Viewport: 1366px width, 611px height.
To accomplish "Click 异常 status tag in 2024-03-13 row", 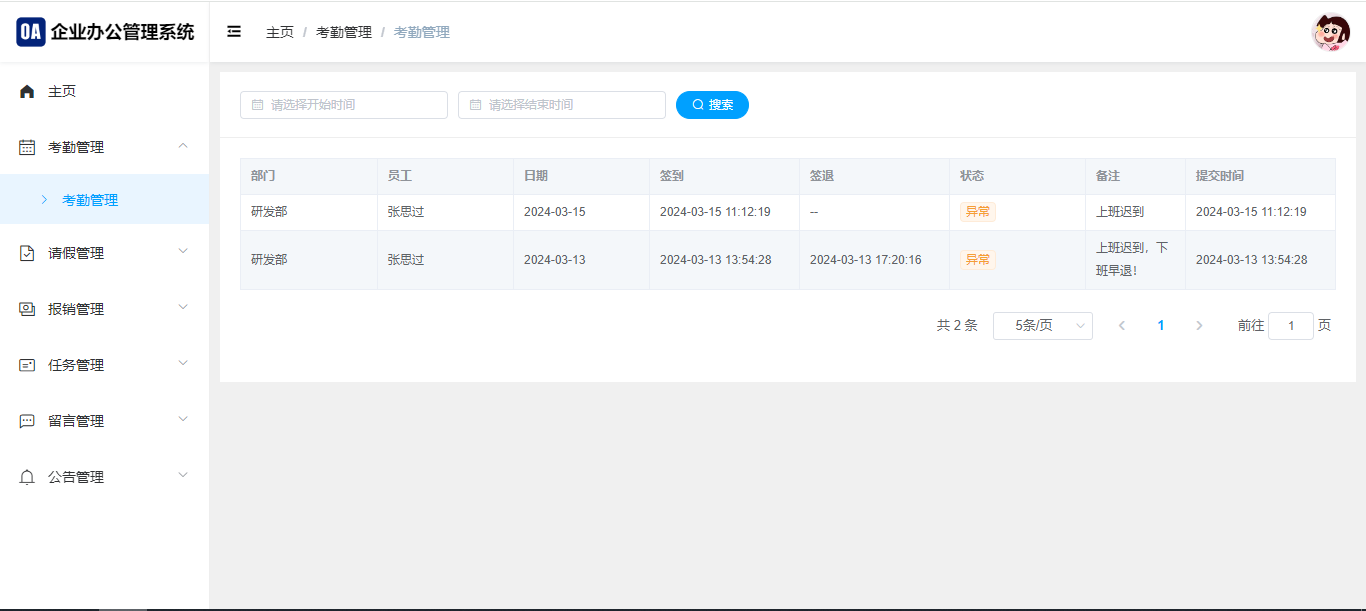I will pos(978,260).
